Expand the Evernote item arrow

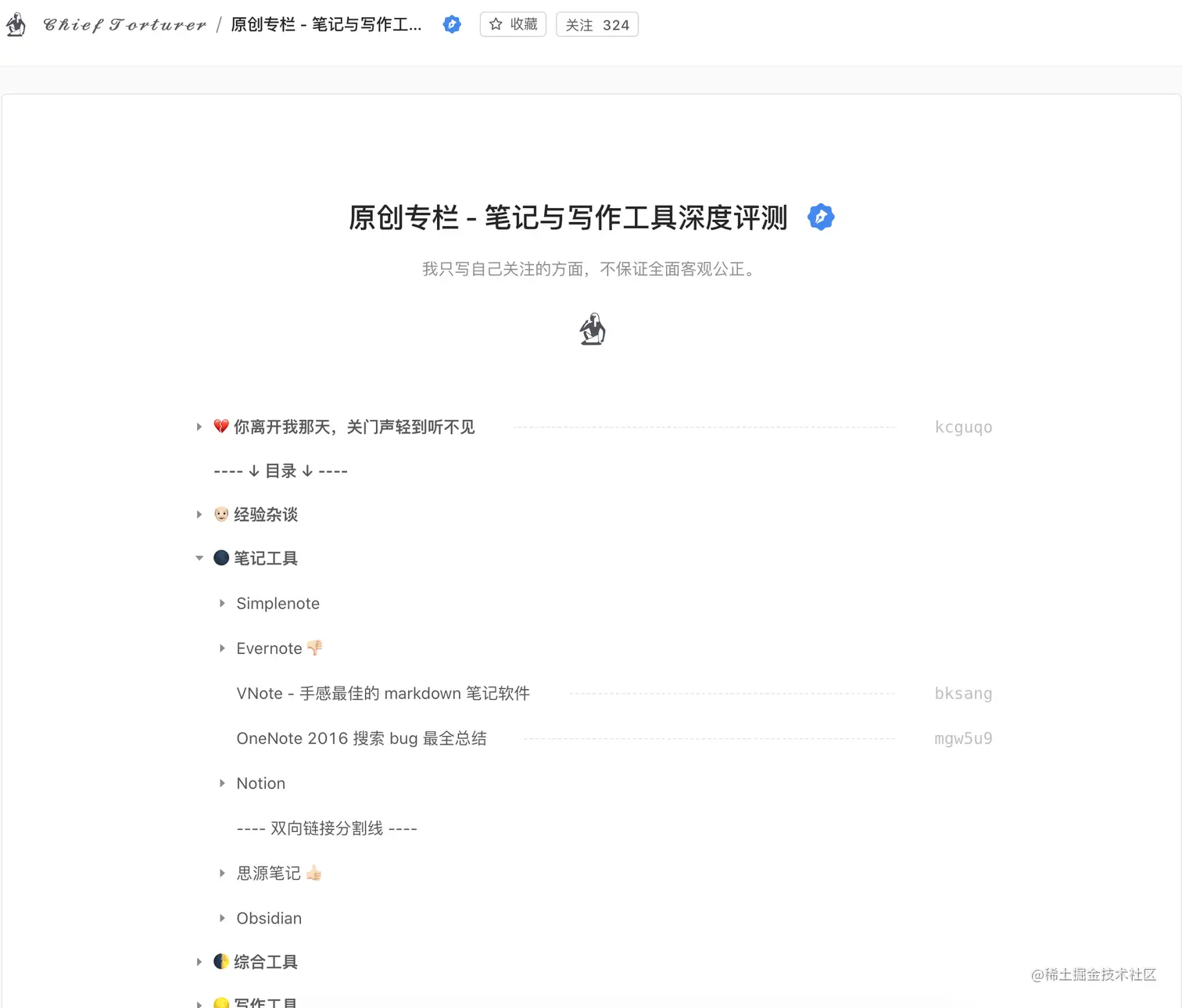coord(222,648)
